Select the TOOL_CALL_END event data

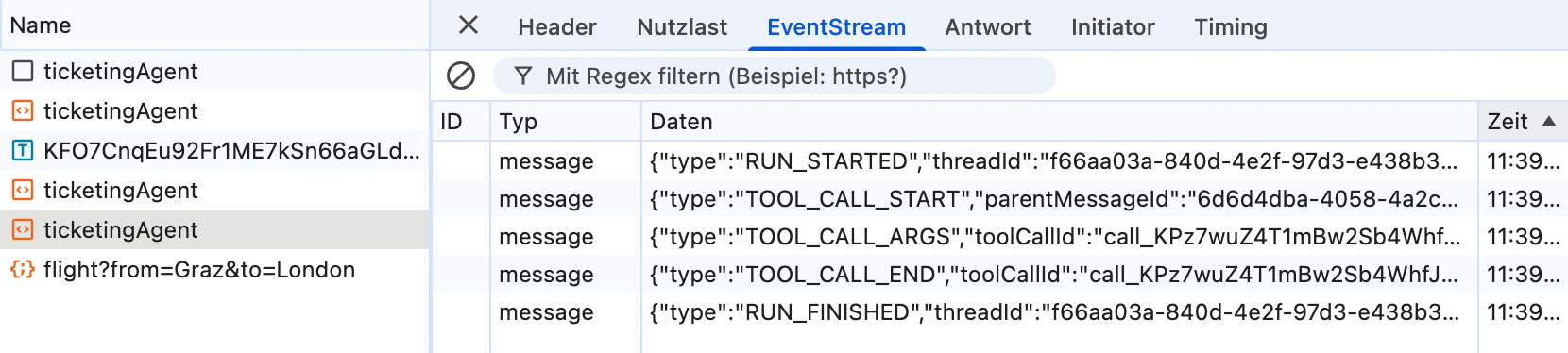(1054, 275)
